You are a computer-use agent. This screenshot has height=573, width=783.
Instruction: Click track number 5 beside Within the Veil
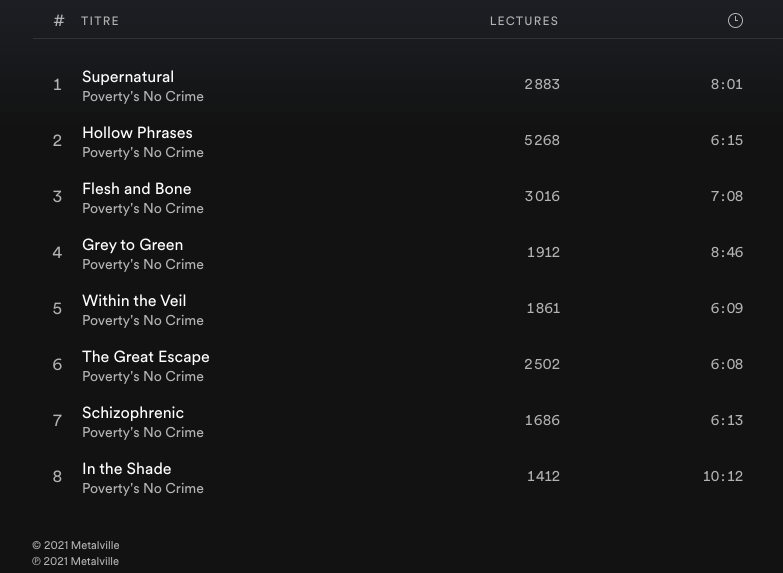point(57,309)
